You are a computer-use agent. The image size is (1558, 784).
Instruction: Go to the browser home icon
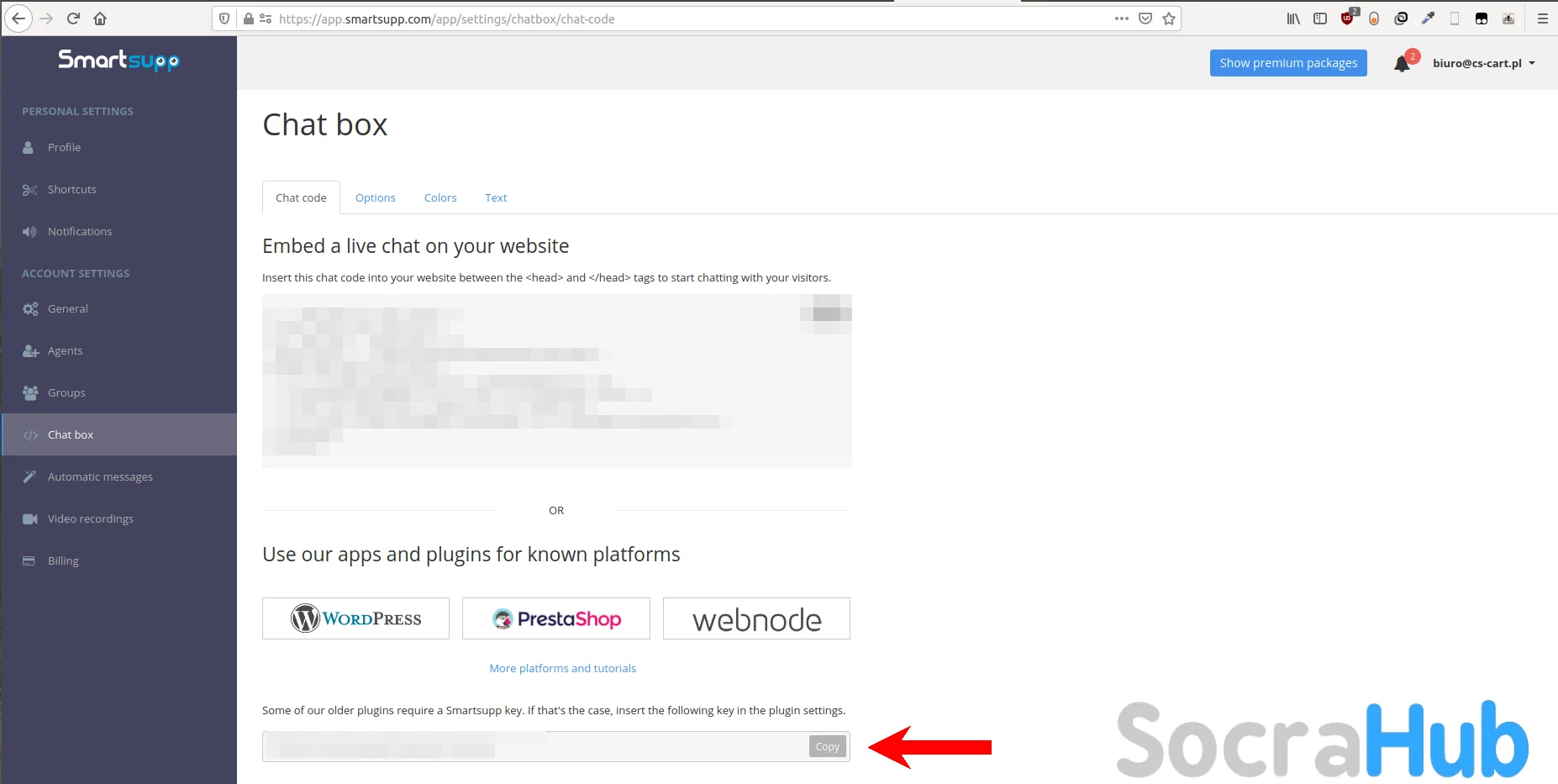click(100, 18)
